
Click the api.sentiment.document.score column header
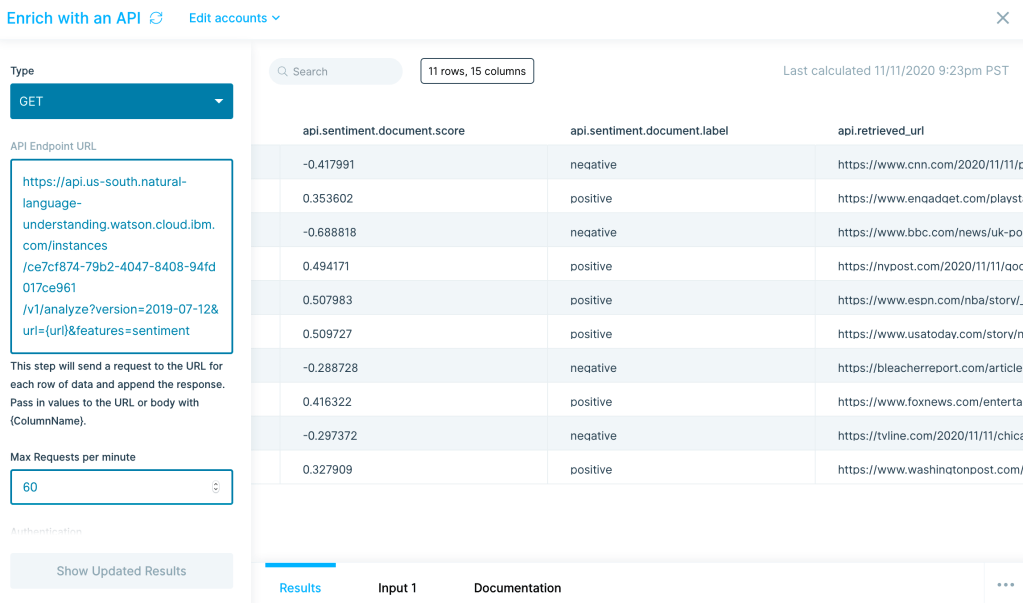(382, 131)
